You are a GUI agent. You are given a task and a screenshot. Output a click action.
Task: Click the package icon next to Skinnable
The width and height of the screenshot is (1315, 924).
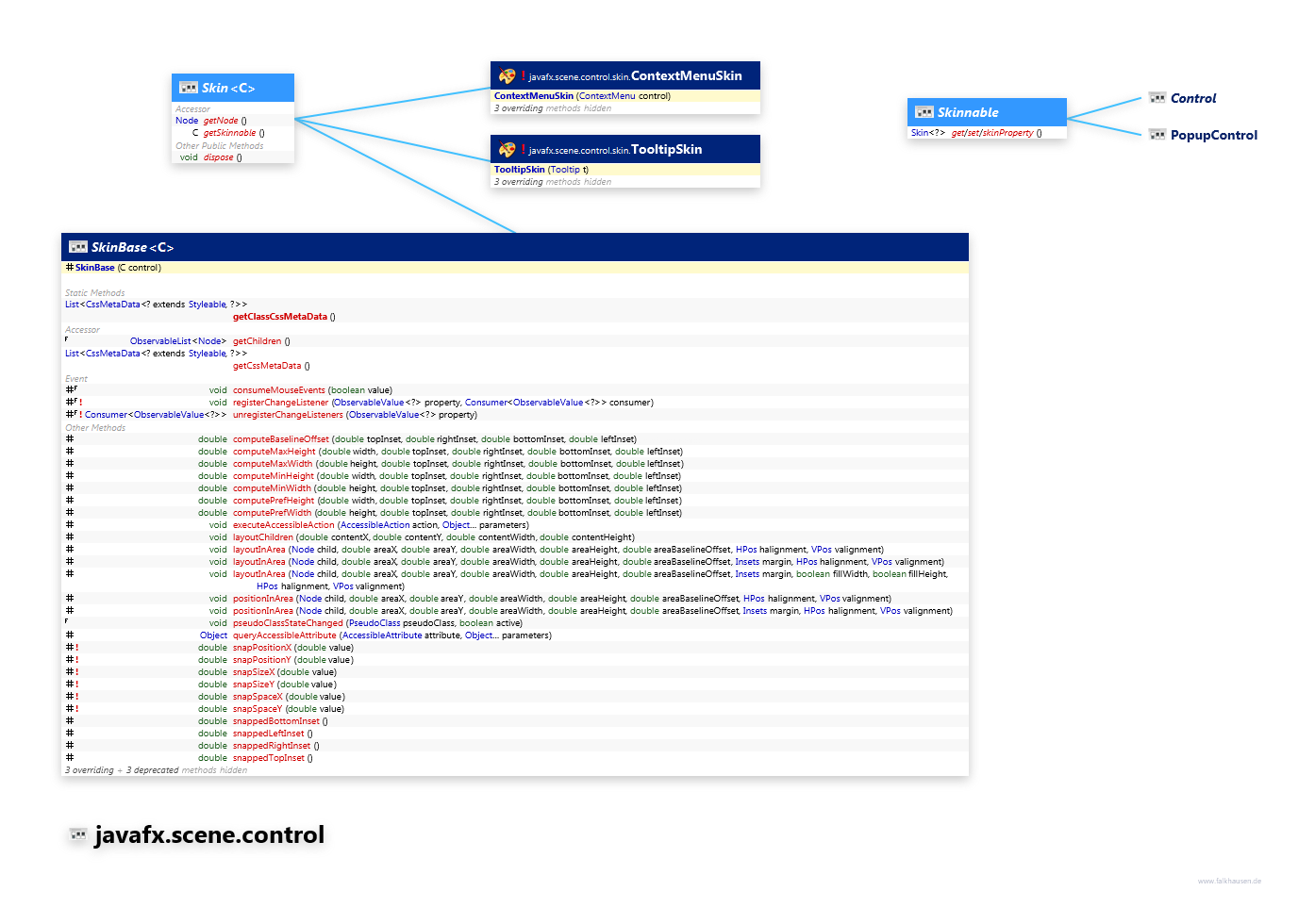(924, 112)
